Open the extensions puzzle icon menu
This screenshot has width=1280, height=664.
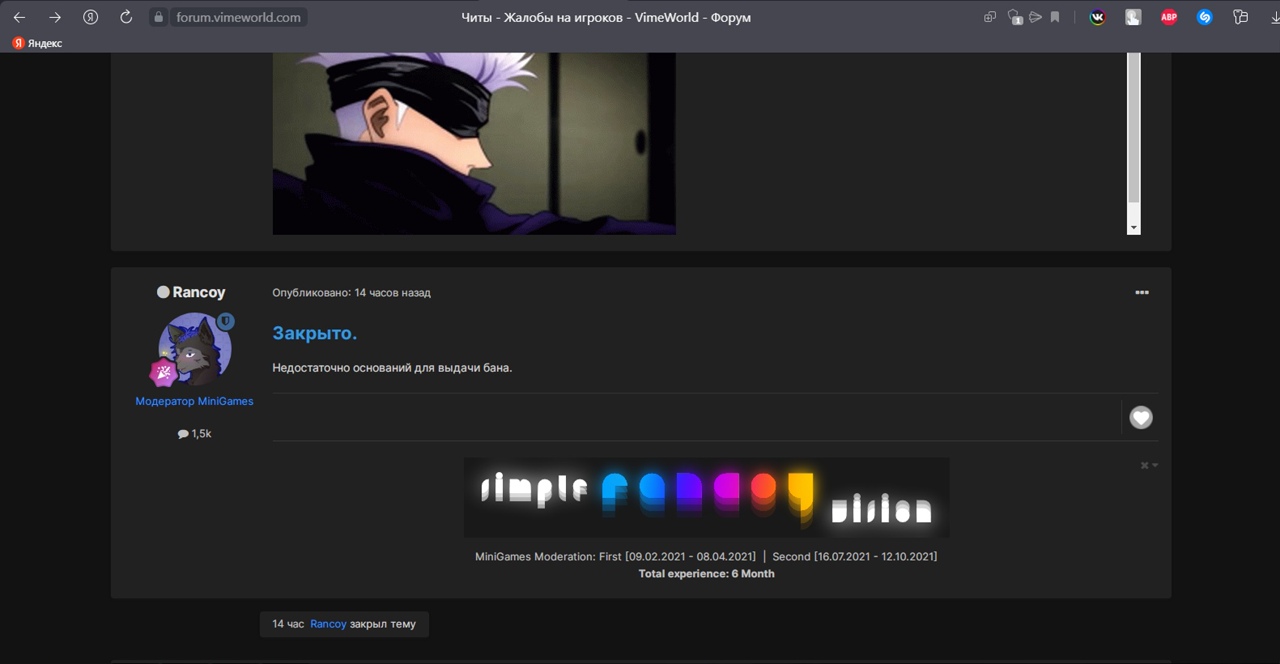[x=1240, y=17]
